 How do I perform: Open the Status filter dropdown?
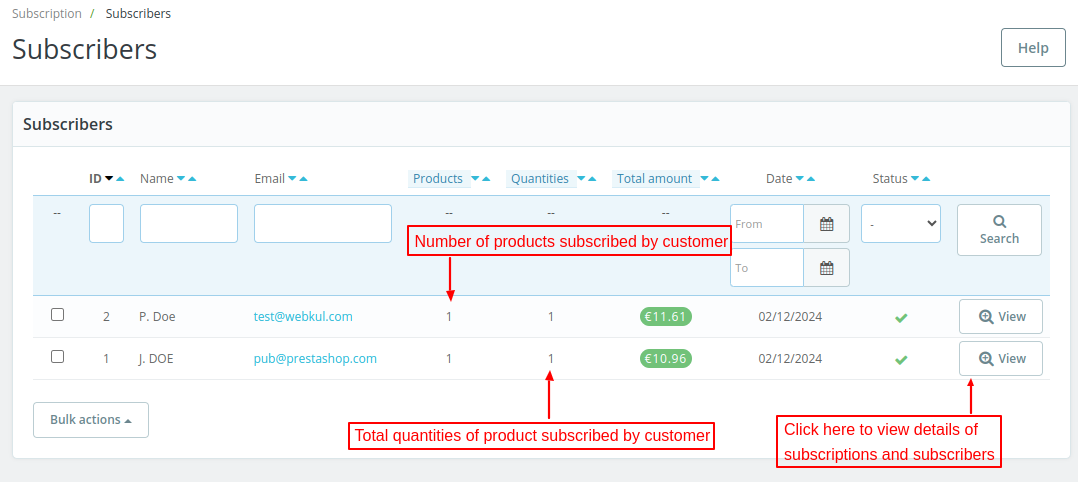(900, 224)
